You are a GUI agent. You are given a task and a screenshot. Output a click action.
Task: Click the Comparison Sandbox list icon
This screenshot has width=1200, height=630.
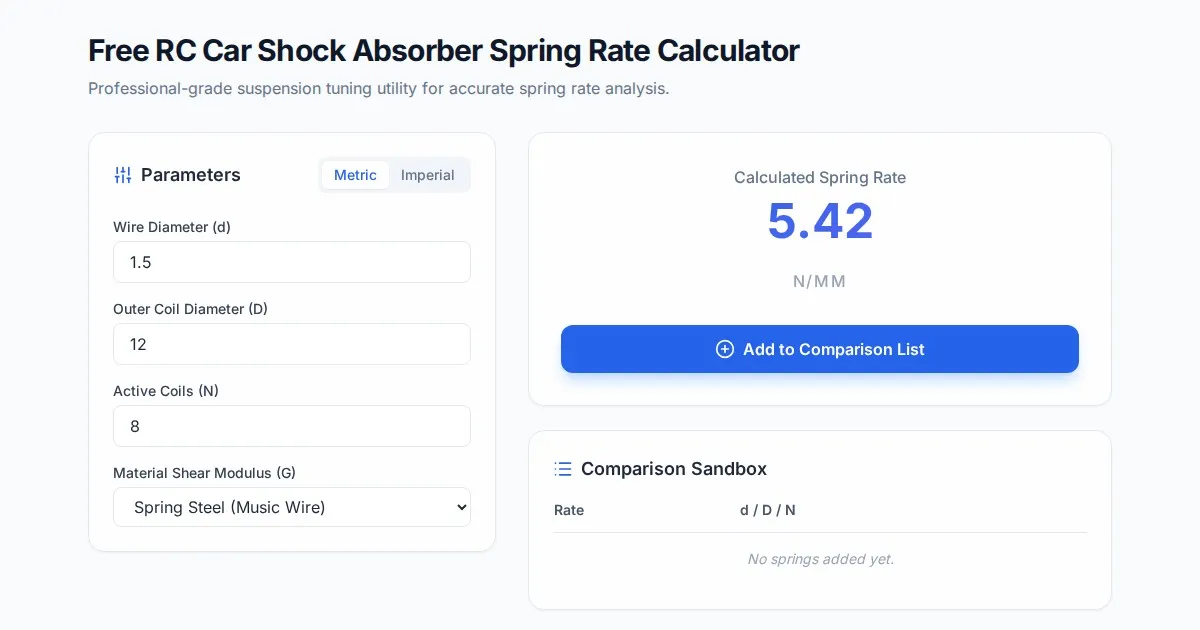click(x=563, y=469)
